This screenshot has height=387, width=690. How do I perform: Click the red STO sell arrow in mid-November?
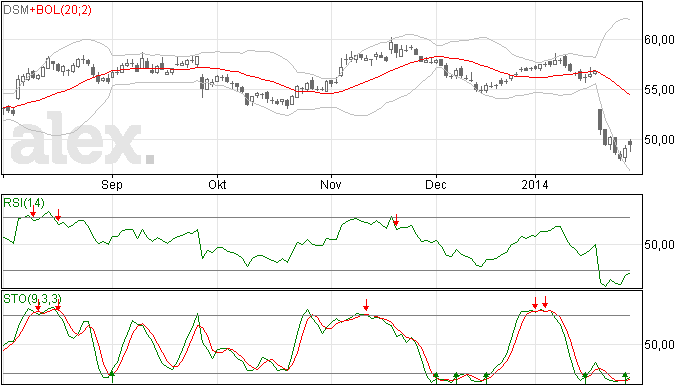tap(366, 305)
